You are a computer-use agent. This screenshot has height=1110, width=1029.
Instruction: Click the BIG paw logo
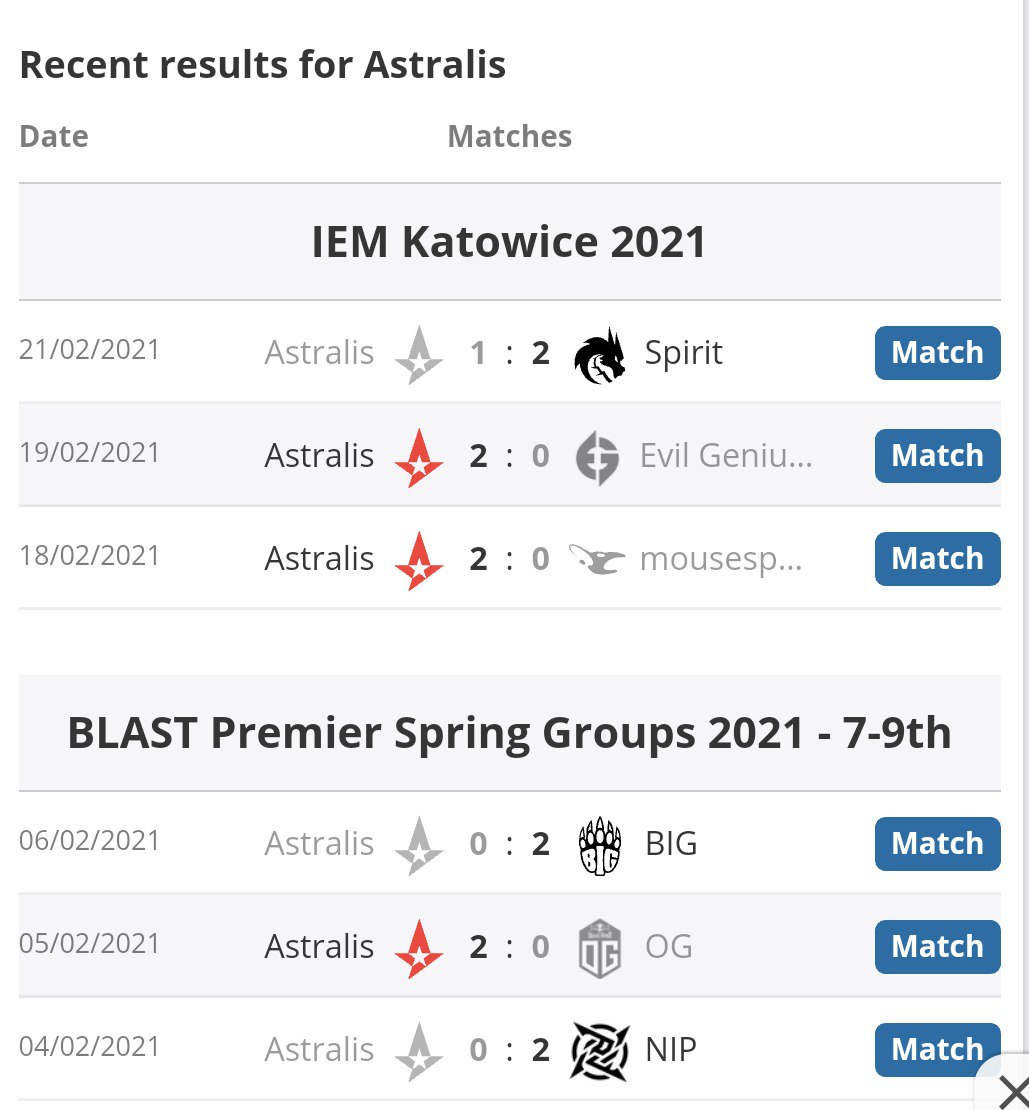pos(599,846)
